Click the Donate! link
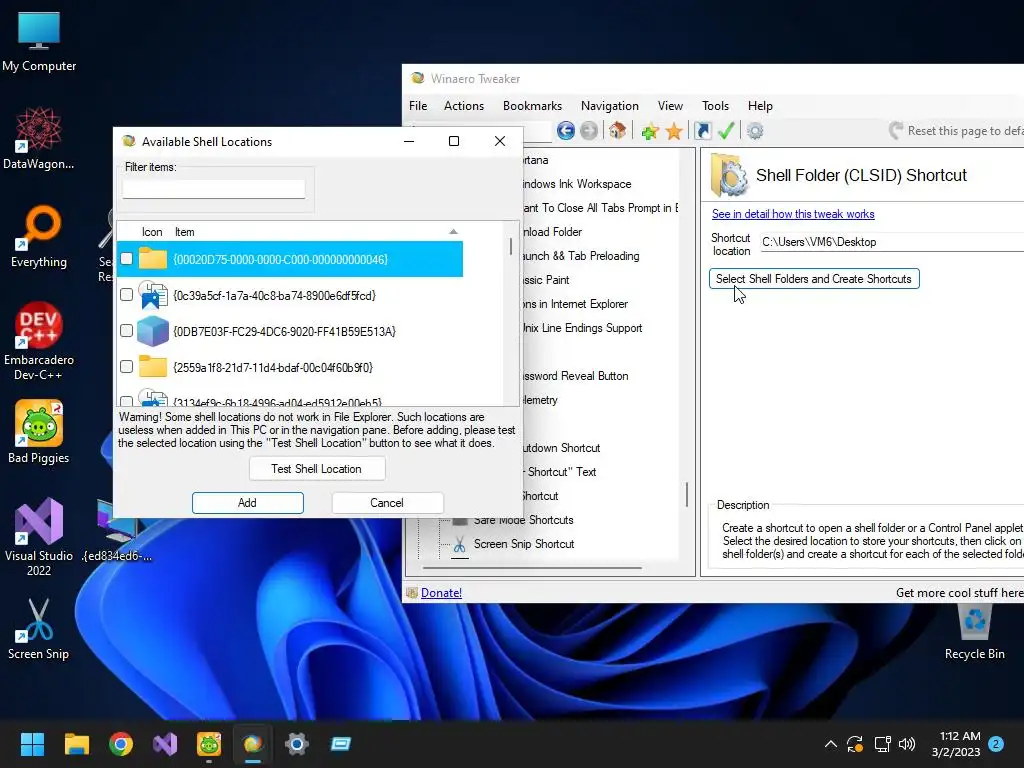1024x768 pixels. click(x=441, y=593)
